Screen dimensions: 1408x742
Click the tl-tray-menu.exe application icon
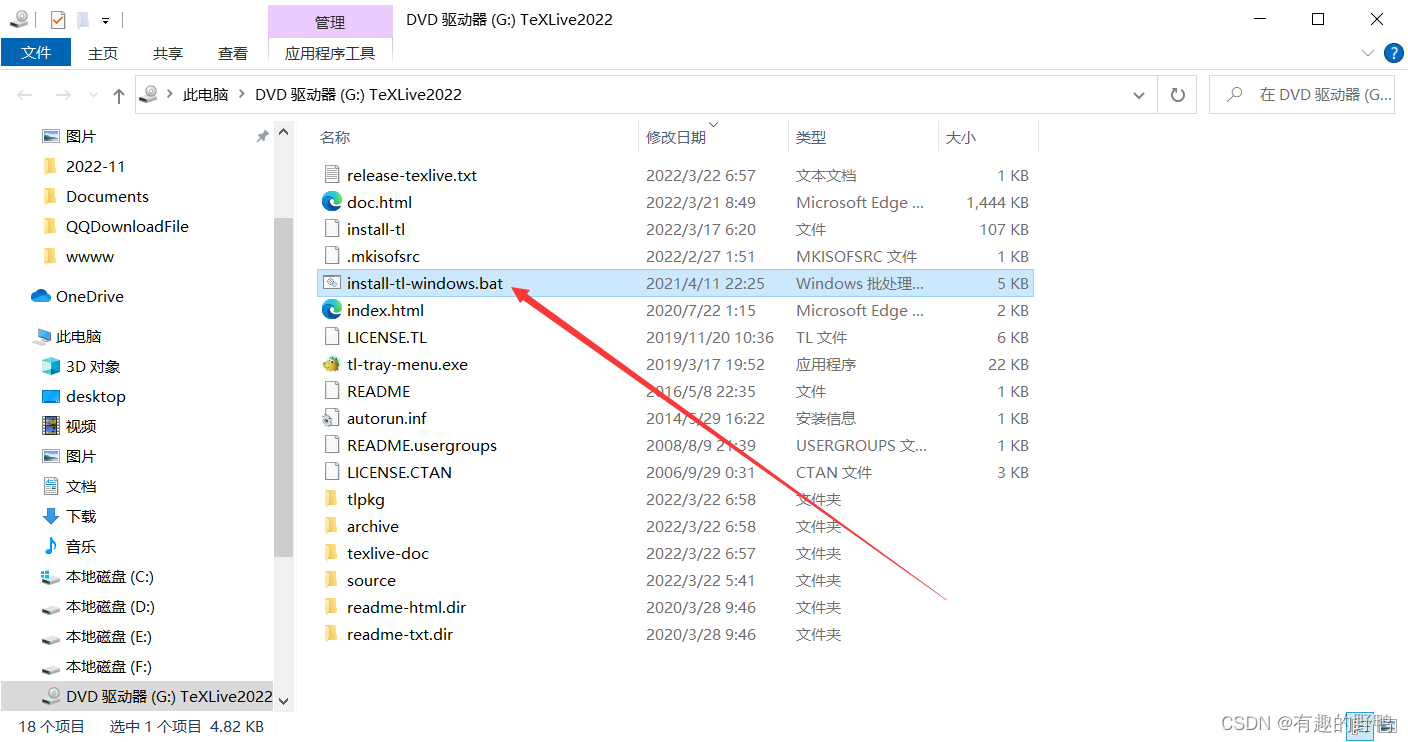[332, 364]
